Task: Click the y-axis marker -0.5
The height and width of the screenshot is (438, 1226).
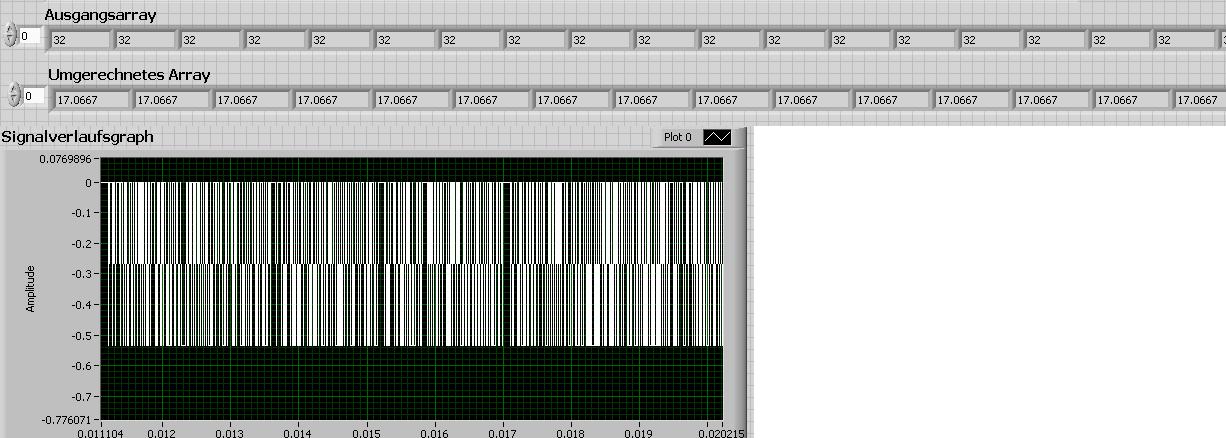Action: [x=82, y=335]
